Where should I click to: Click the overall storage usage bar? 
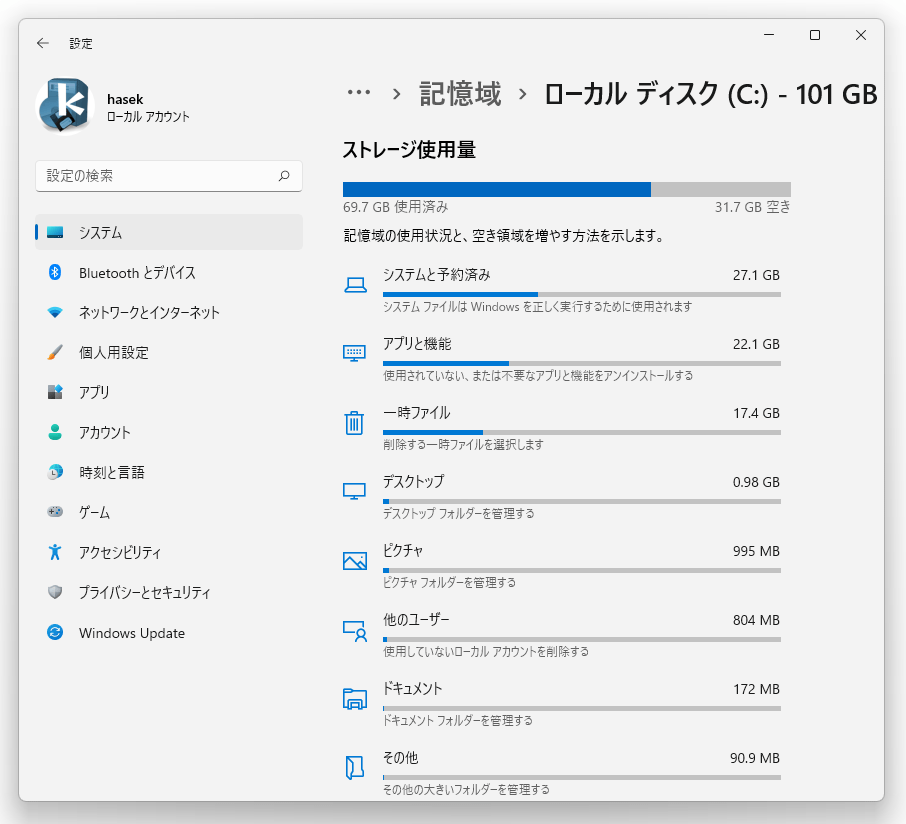pos(566,190)
